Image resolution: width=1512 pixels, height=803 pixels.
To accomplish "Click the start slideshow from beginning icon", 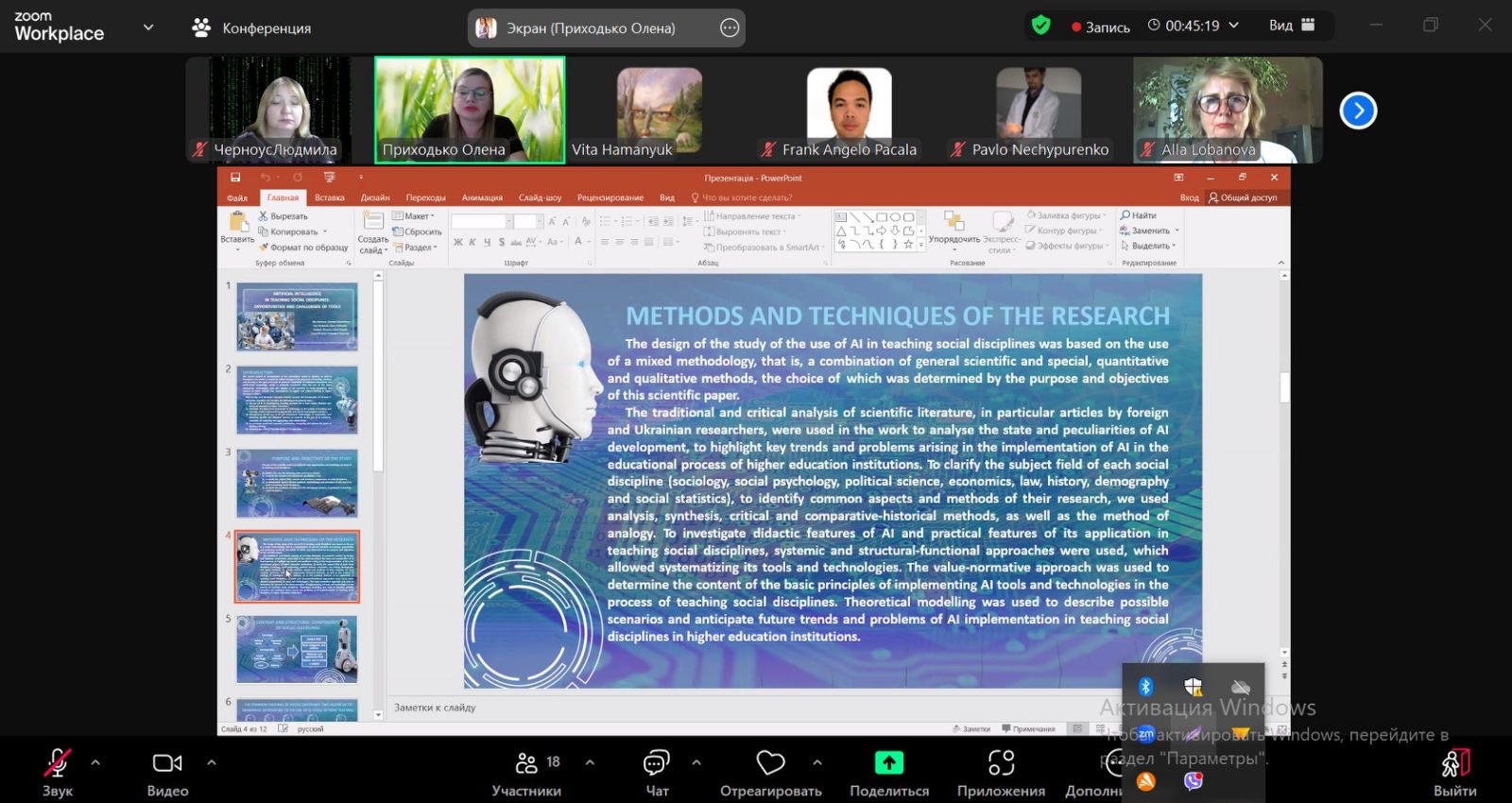I will point(329,178).
